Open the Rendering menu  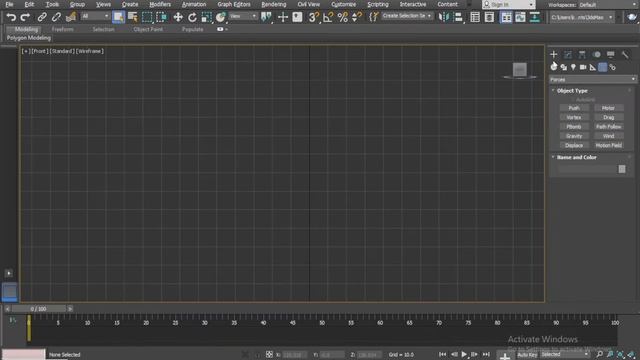point(274,4)
